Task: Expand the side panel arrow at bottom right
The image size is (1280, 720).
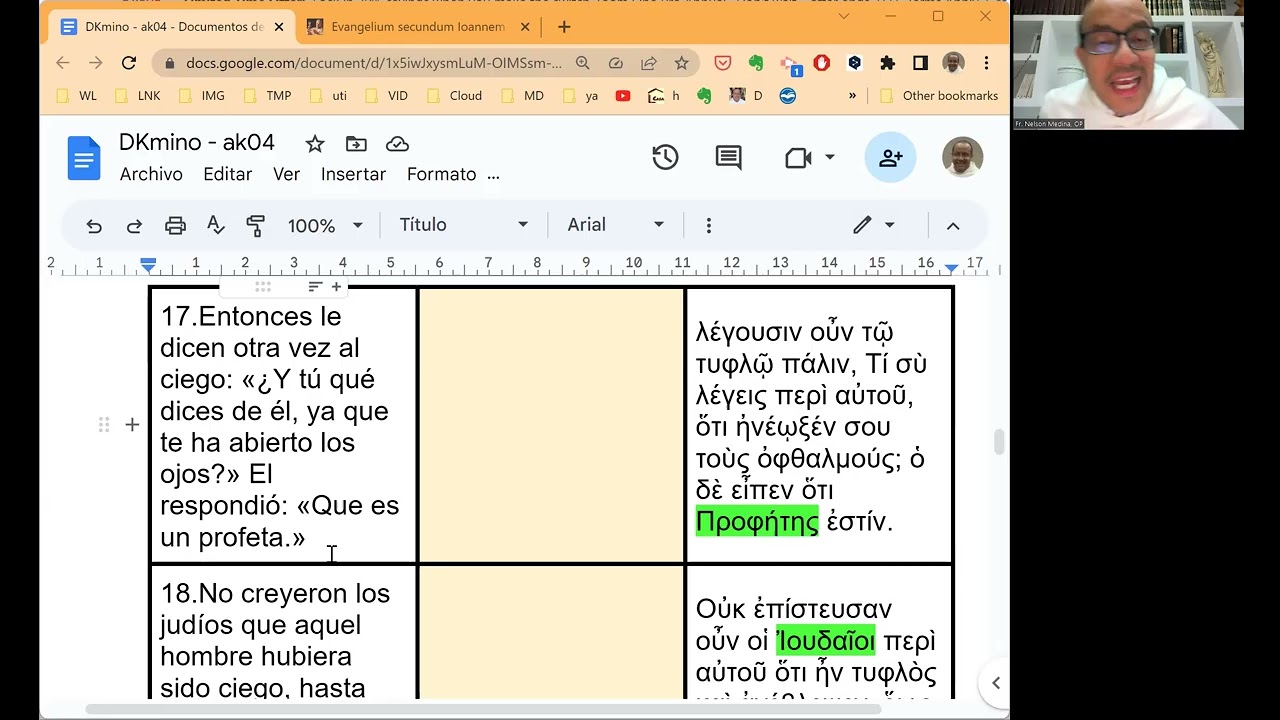Action: (995, 683)
